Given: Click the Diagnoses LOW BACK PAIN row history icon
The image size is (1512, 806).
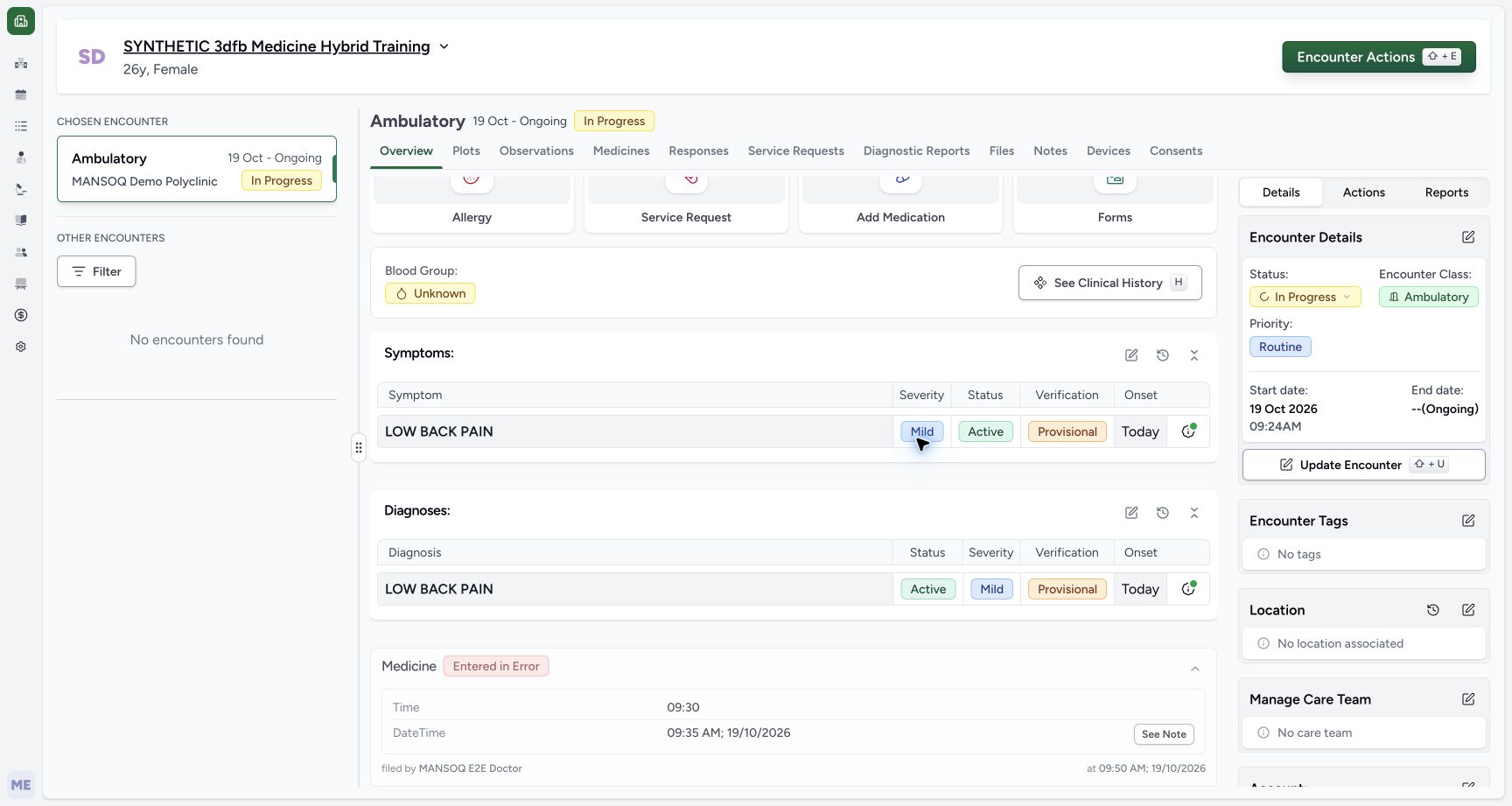Looking at the screenshot, I should (x=1188, y=588).
